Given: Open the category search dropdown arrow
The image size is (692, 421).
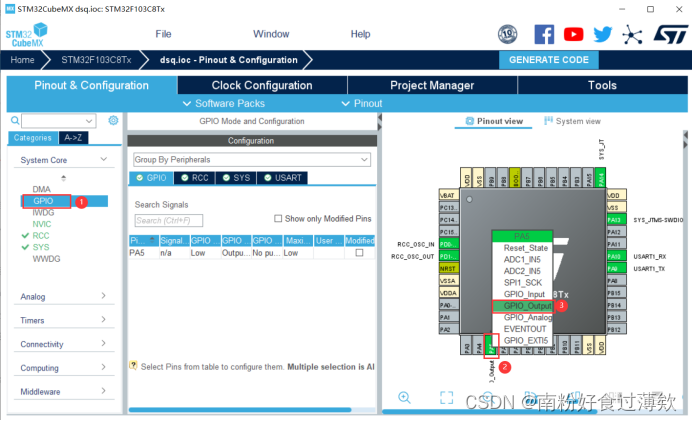Looking at the screenshot, I should point(89,120).
